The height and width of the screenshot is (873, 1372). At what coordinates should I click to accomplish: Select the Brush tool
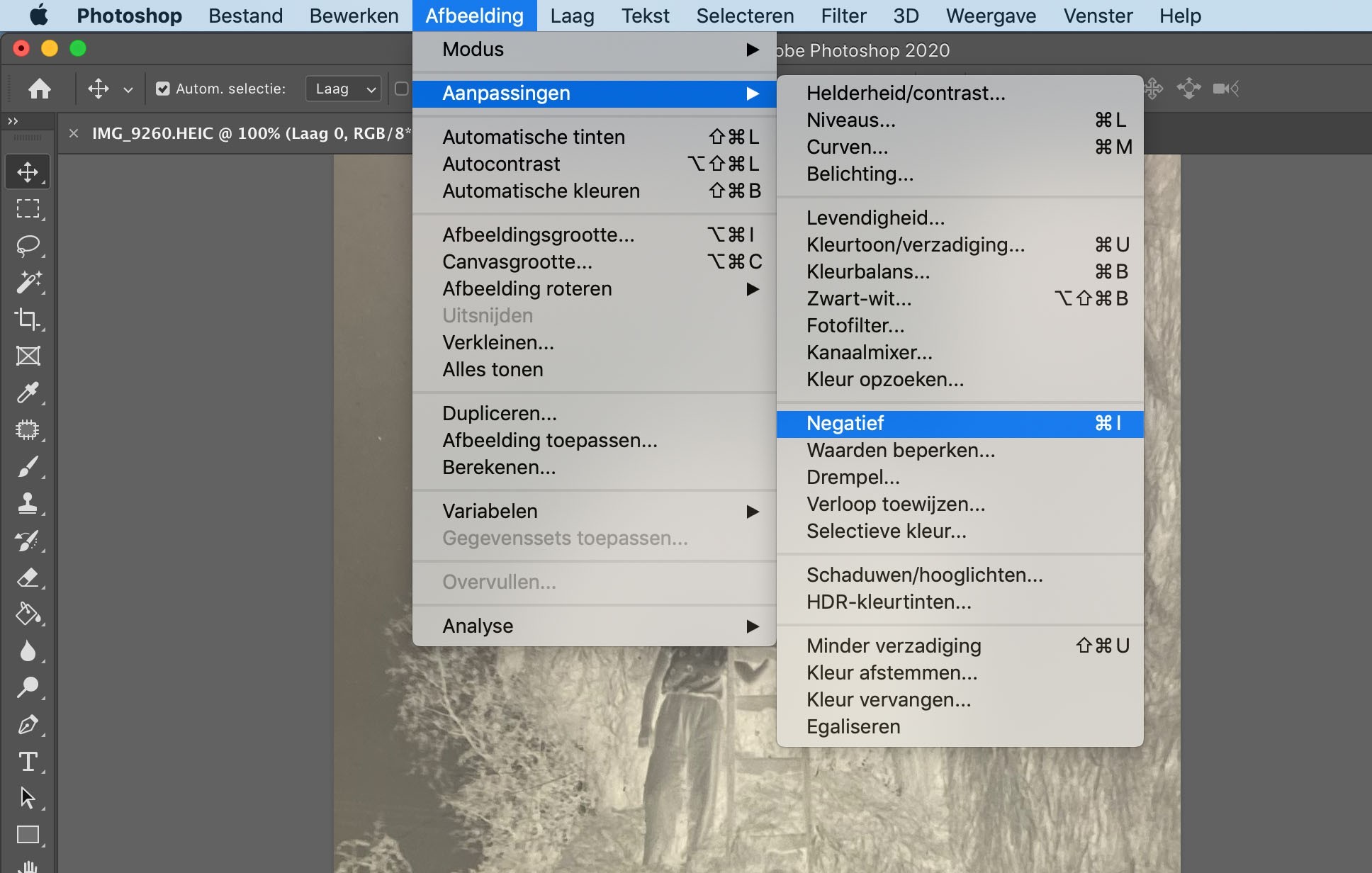click(28, 468)
